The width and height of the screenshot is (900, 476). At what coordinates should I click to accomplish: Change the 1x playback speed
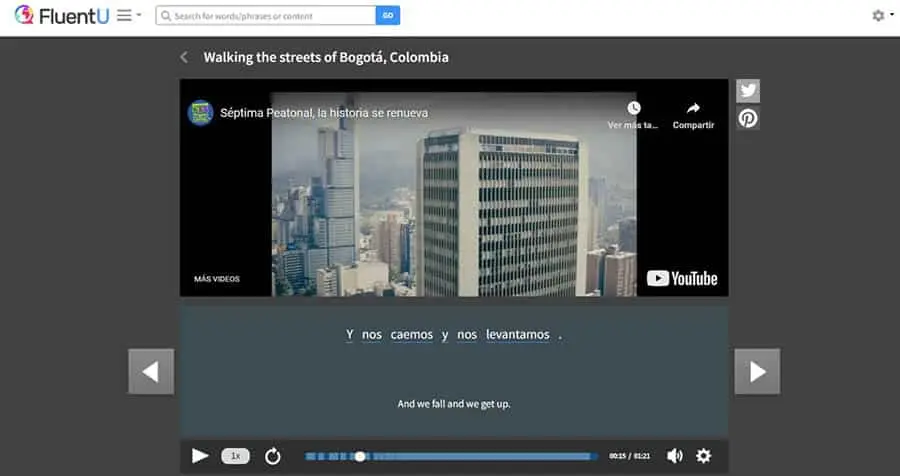pos(235,456)
